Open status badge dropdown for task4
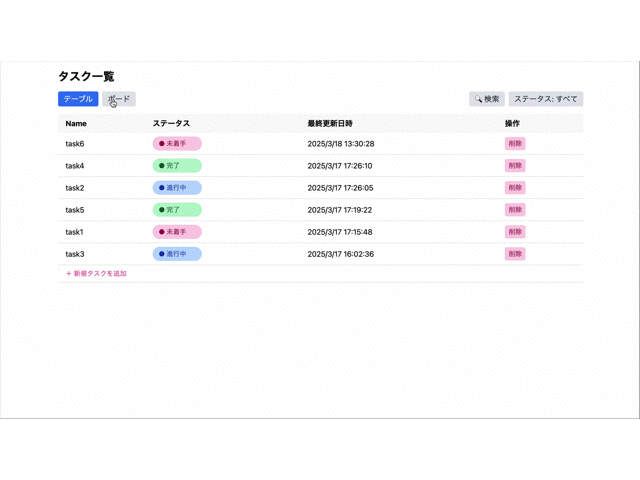The height and width of the screenshot is (480, 640). pyautogui.click(x=177, y=166)
